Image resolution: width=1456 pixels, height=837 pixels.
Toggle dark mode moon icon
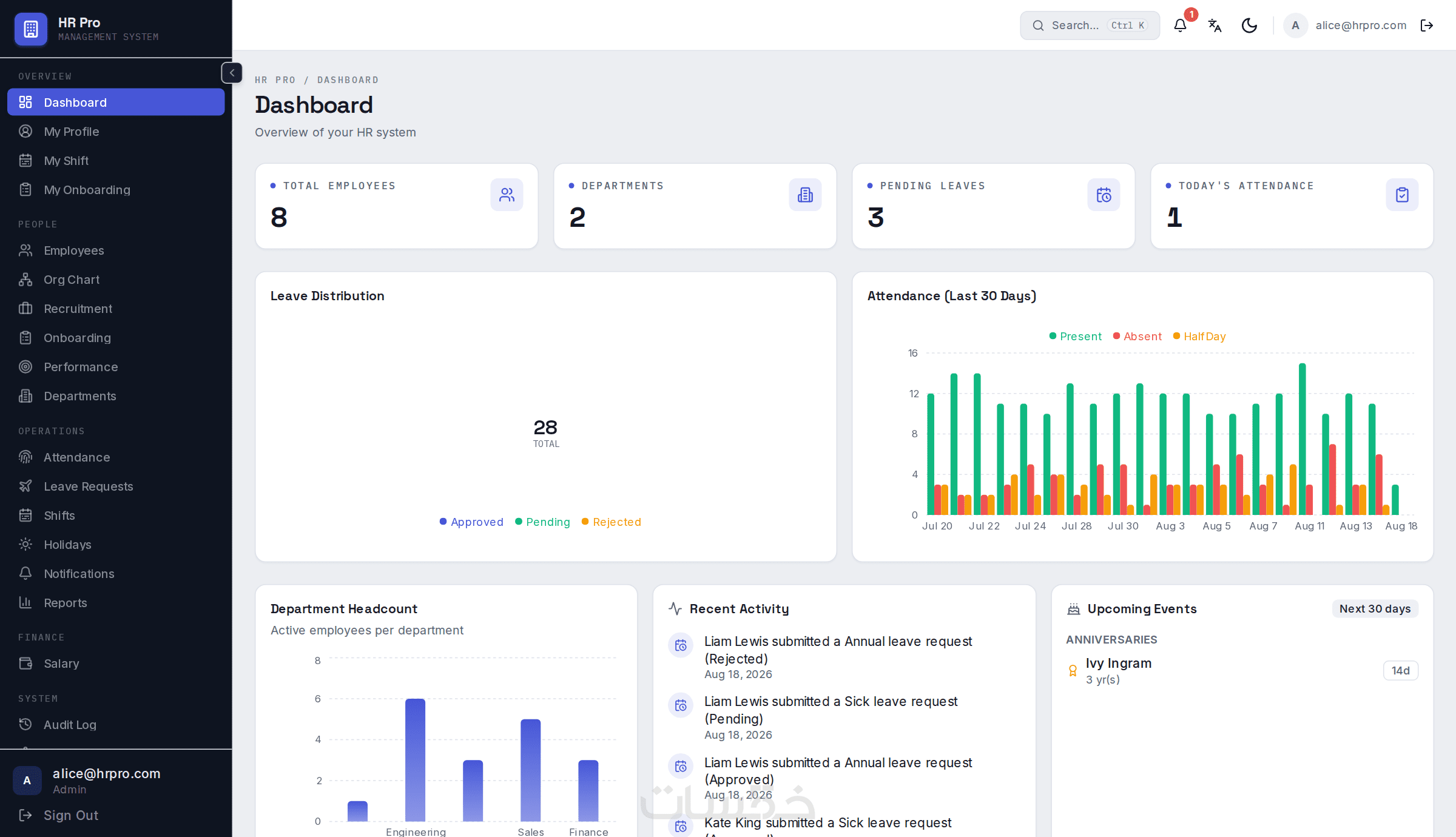[x=1249, y=25]
